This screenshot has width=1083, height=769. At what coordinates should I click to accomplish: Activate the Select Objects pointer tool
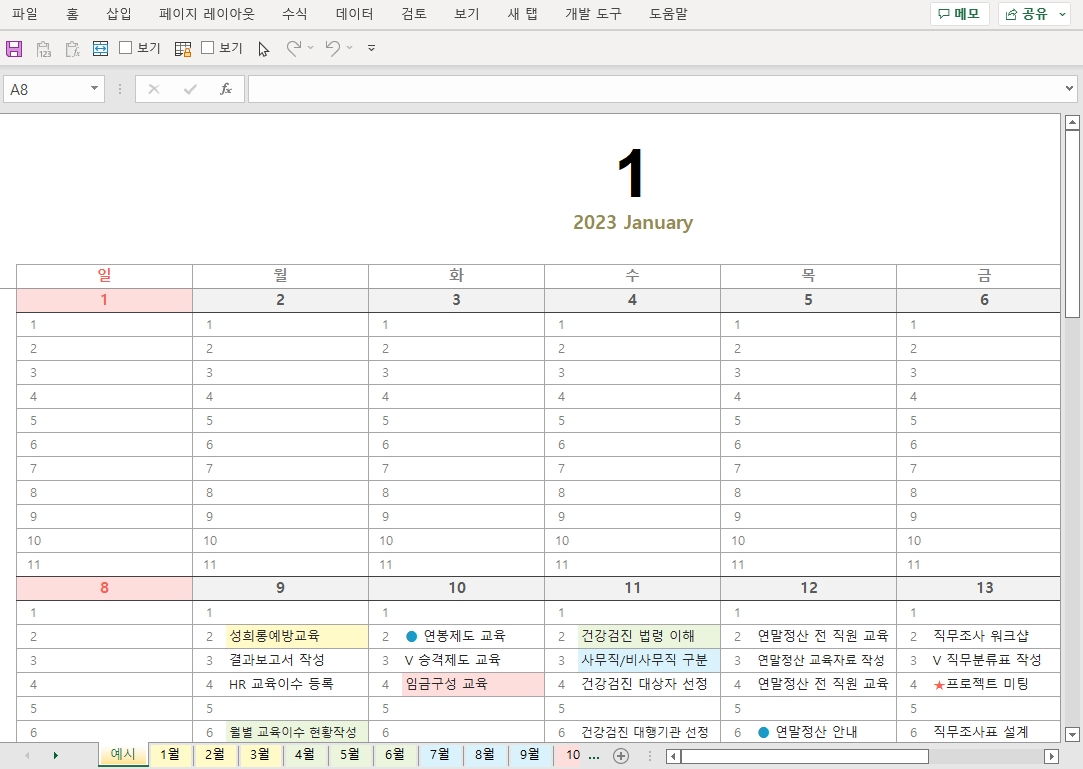(264, 49)
